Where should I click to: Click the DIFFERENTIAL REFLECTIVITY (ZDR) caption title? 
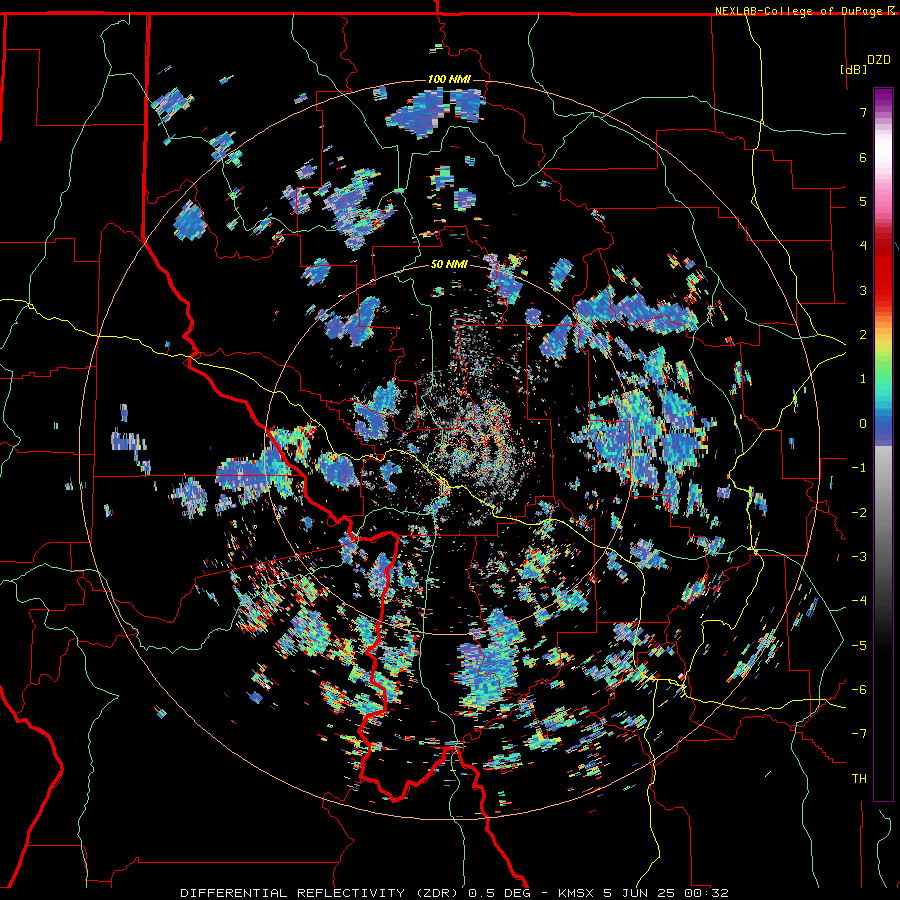(320, 893)
